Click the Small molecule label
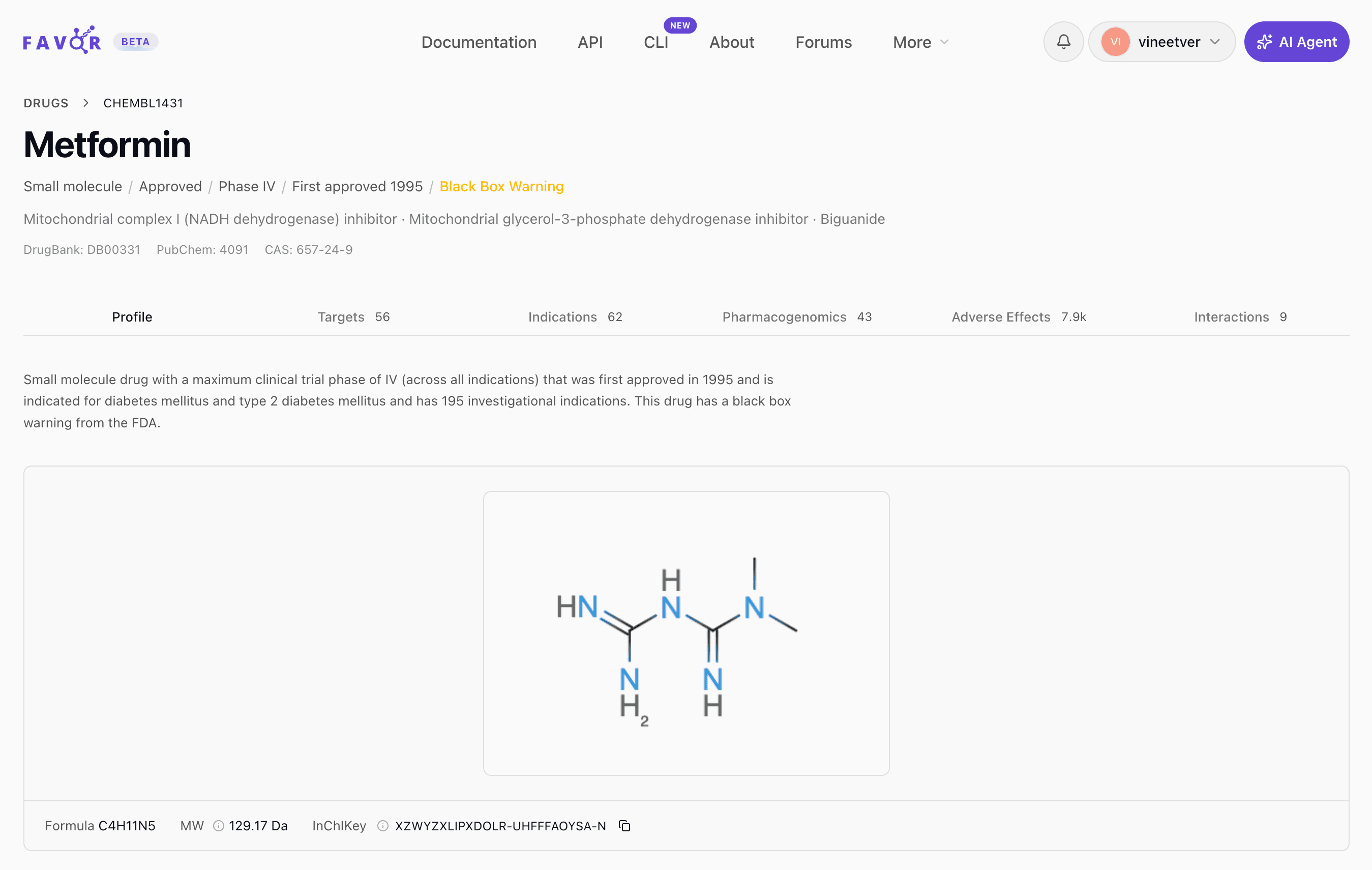This screenshot has height=870, width=1372. click(x=72, y=186)
